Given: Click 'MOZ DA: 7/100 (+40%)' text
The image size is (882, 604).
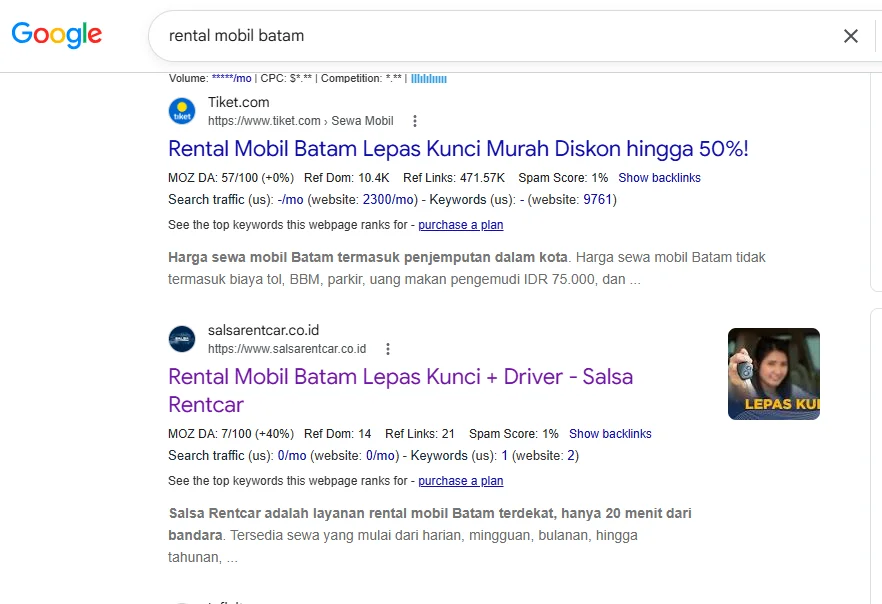Looking at the screenshot, I should (231, 434).
